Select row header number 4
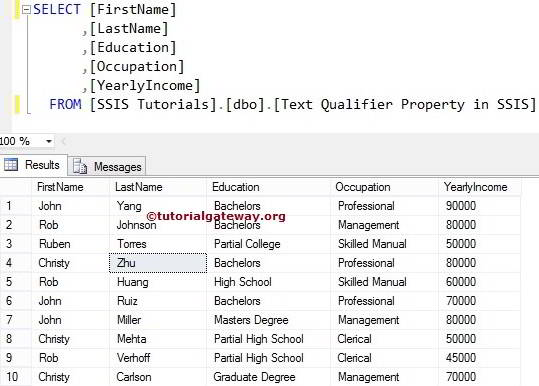 pos(15,263)
